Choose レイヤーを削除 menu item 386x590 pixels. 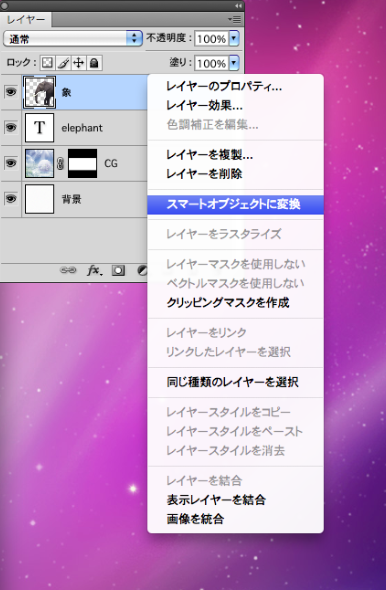click(235, 174)
